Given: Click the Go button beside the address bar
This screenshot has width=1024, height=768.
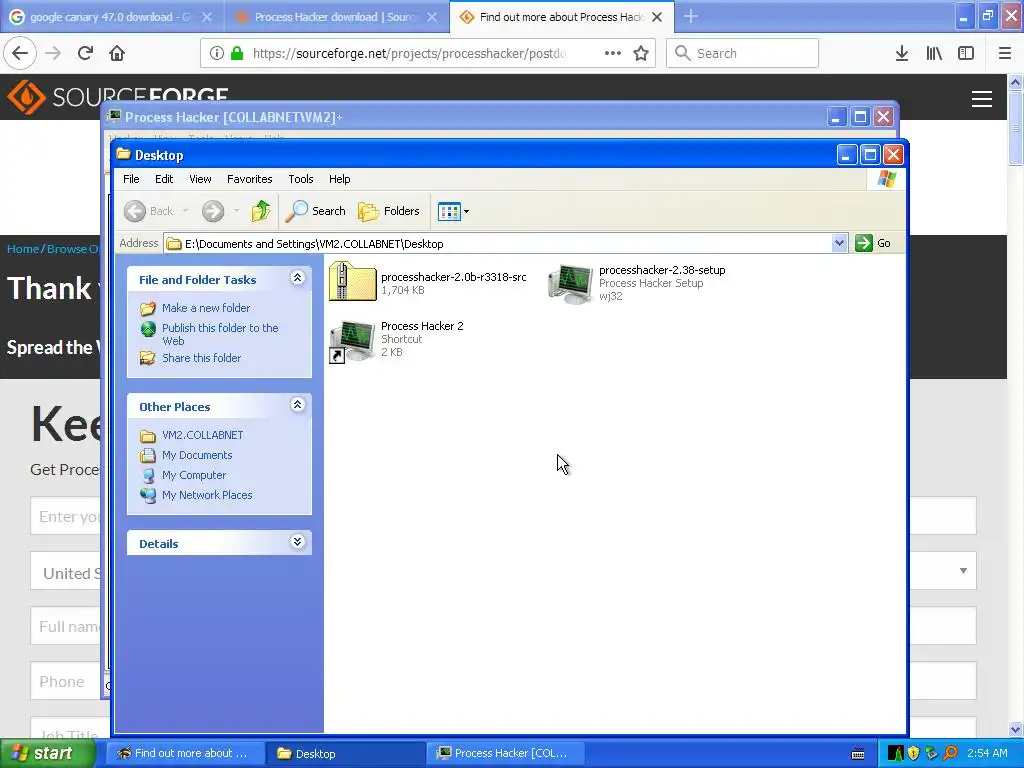Looking at the screenshot, I should [874, 243].
